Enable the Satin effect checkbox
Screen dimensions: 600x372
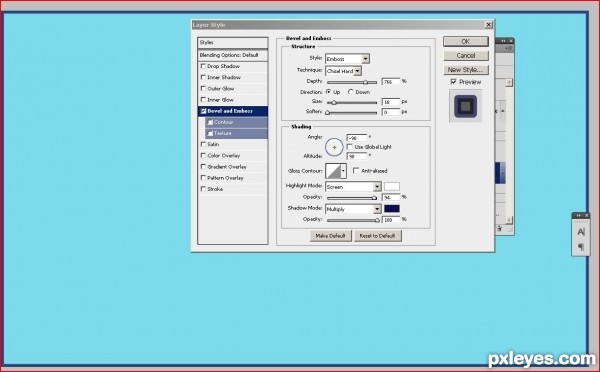[x=203, y=144]
